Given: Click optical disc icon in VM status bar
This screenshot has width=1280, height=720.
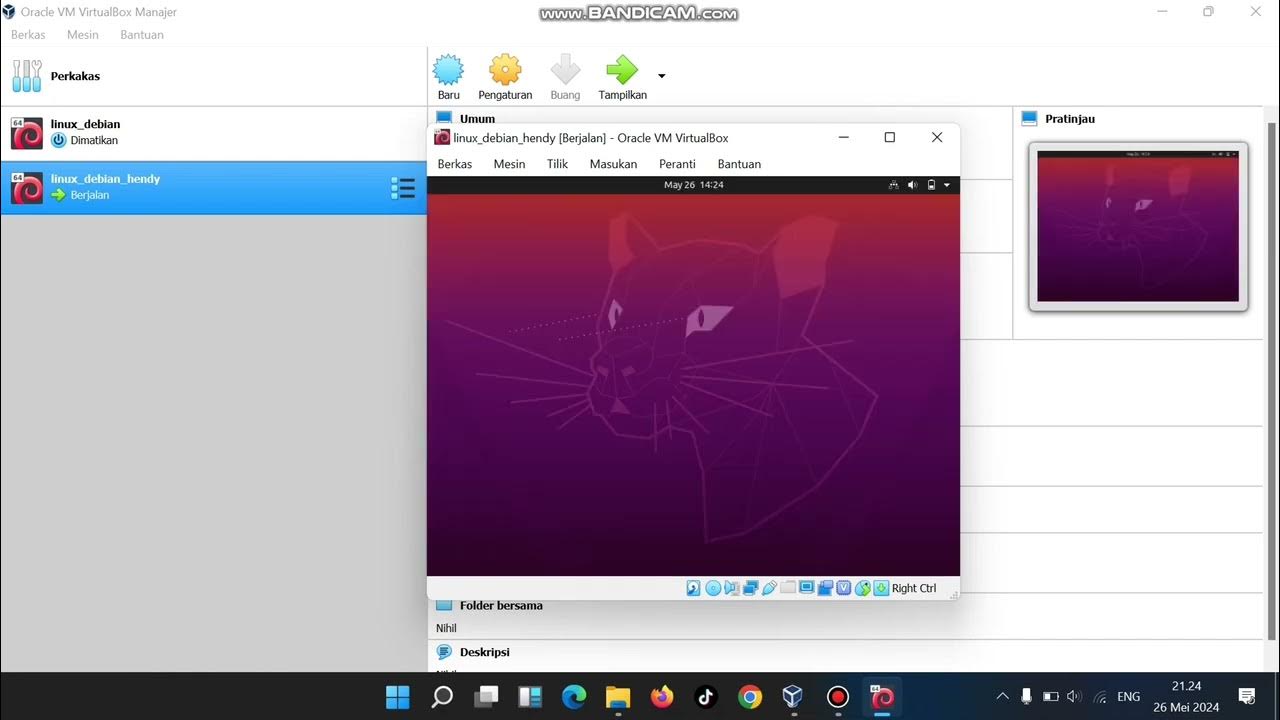Looking at the screenshot, I should click(x=713, y=588).
